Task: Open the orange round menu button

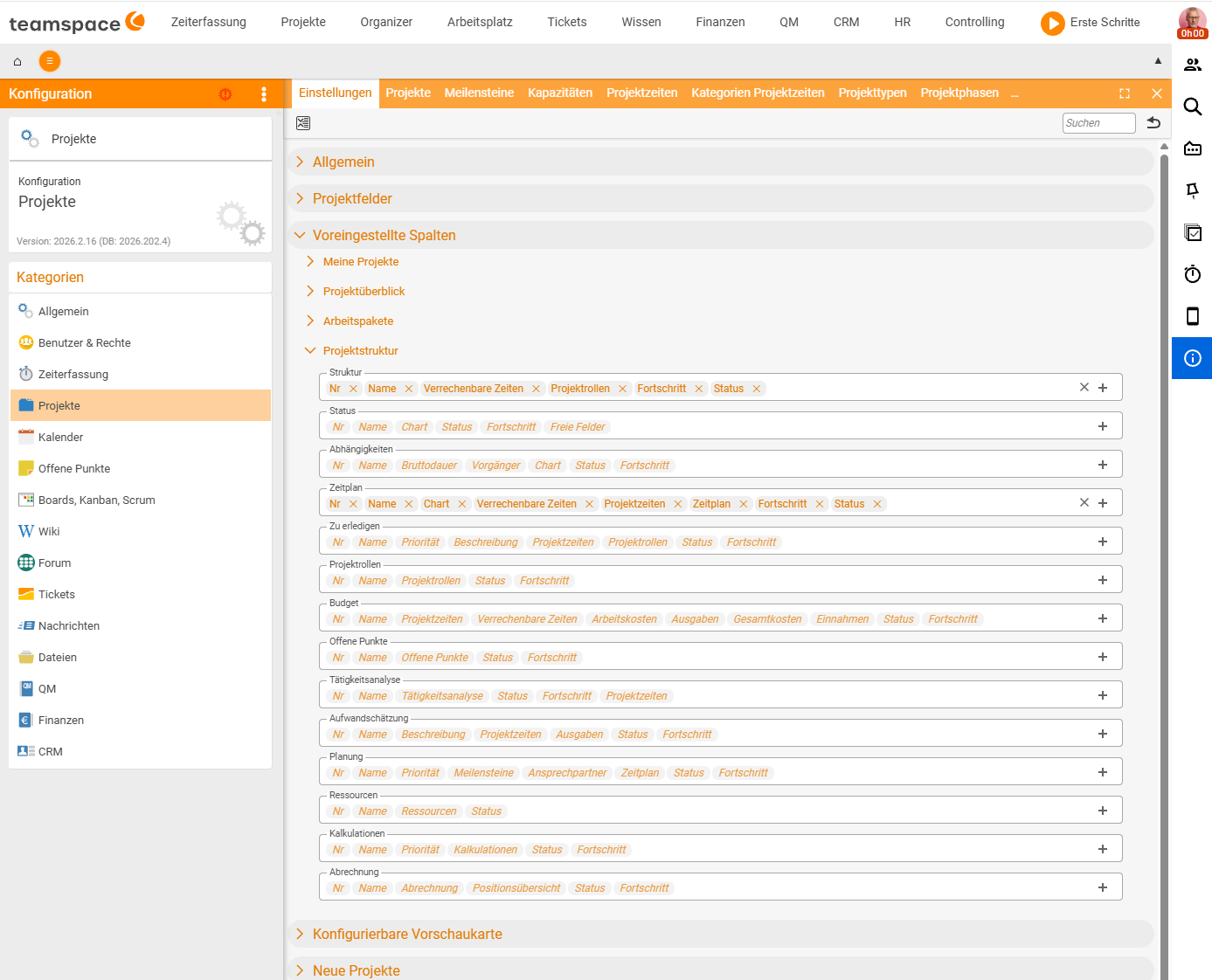Action: (50, 61)
